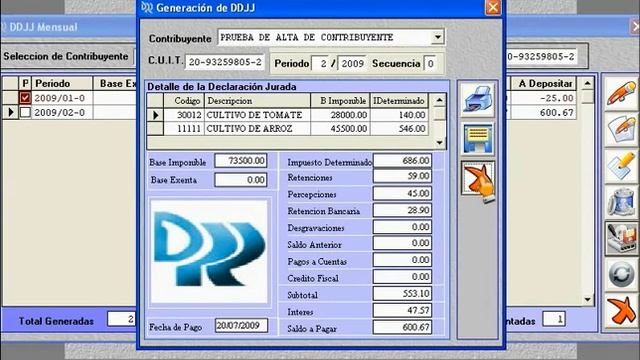Image resolution: width=640 pixels, height=360 pixels.
Task: Click the recycle bin delete icon
Action: (621, 202)
